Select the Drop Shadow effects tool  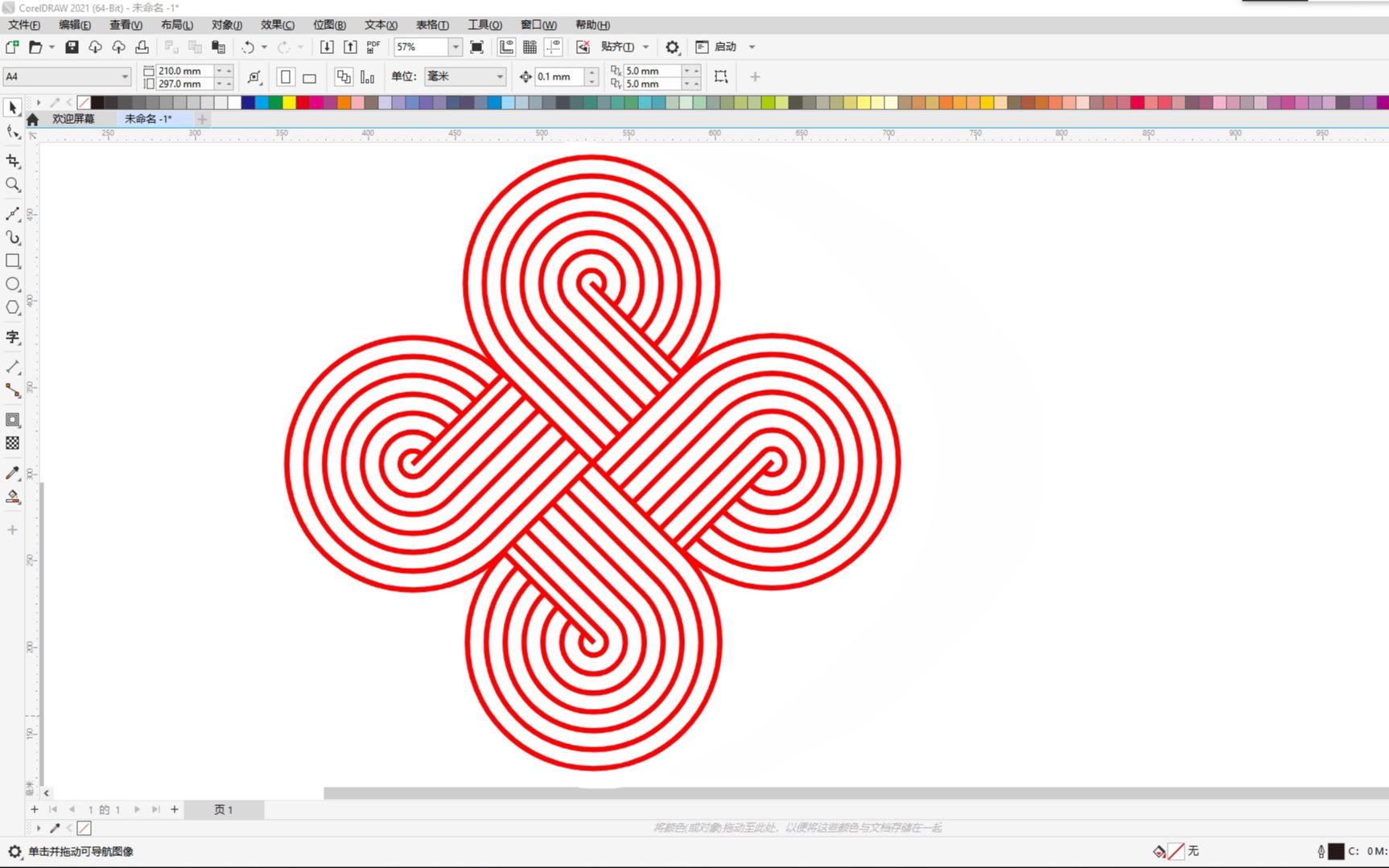click(x=12, y=420)
